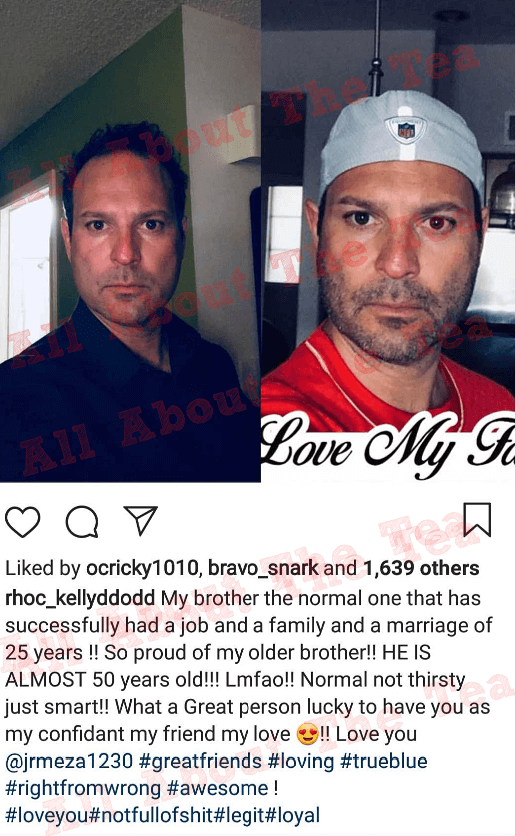Tap left photo with dark shirt
516x836 pixels.
(x=130, y=241)
